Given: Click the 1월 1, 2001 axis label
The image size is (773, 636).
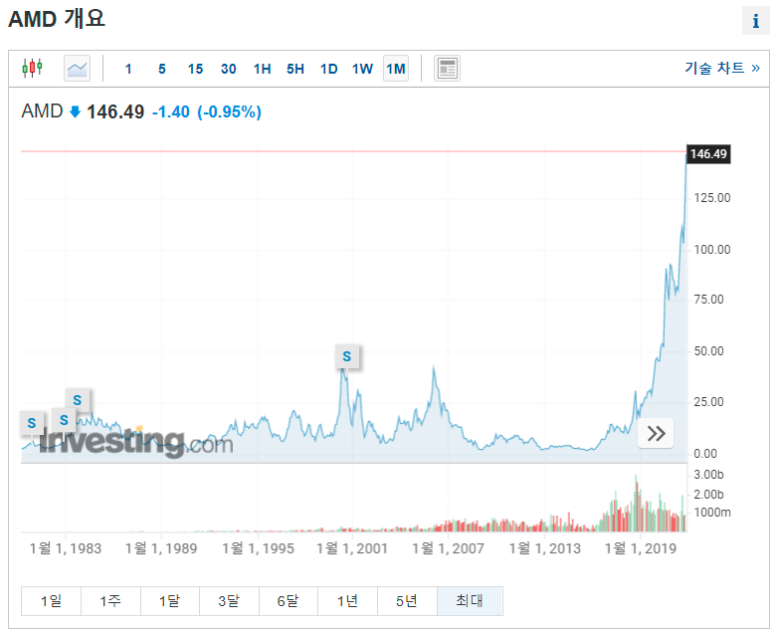Looking at the screenshot, I should coord(351,548).
